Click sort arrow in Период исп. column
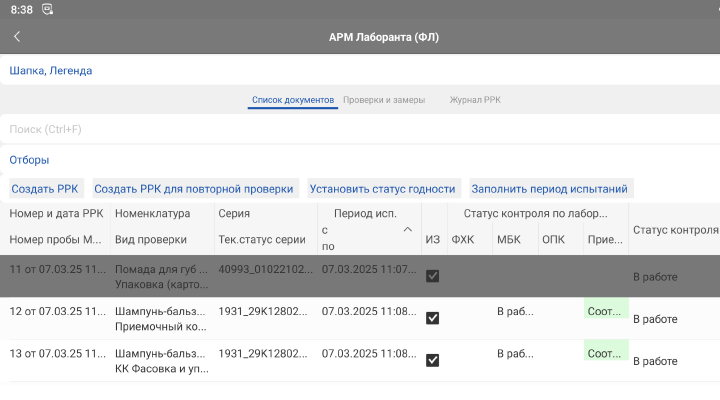This screenshot has height=400, width=720. (x=407, y=230)
